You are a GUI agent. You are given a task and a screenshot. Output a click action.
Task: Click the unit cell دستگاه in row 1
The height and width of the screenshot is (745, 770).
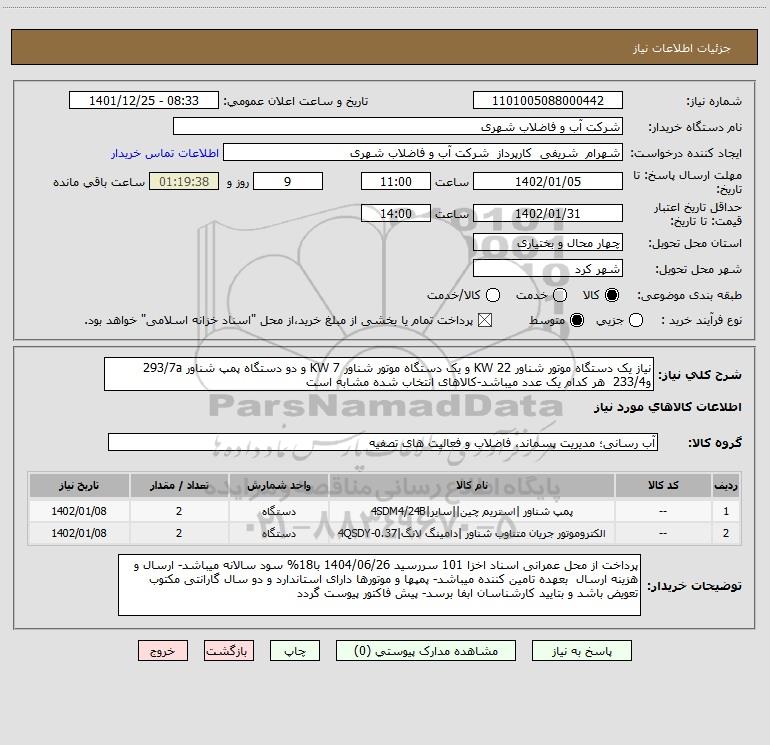pyautogui.click(x=278, y=511)
